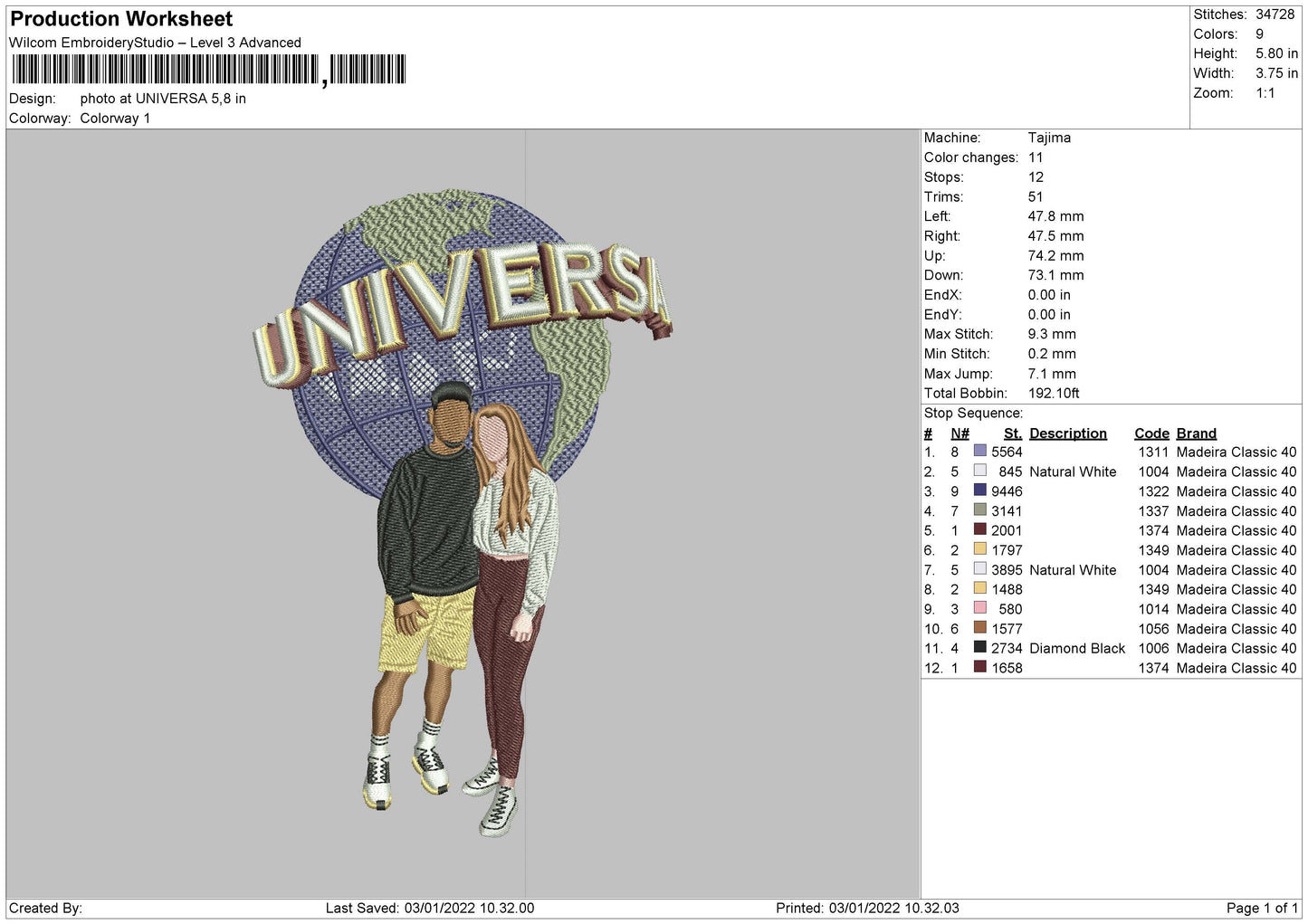Click the Left value 47.8 mm
1308x924 pixels.
[1055, 216]
